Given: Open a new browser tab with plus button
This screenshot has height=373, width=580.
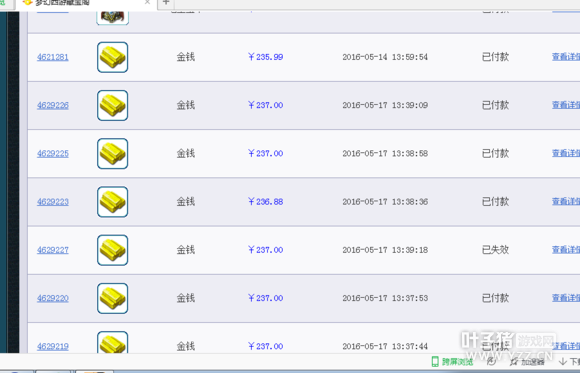Looking at the screenshot, I should click(x=166, y=3).
